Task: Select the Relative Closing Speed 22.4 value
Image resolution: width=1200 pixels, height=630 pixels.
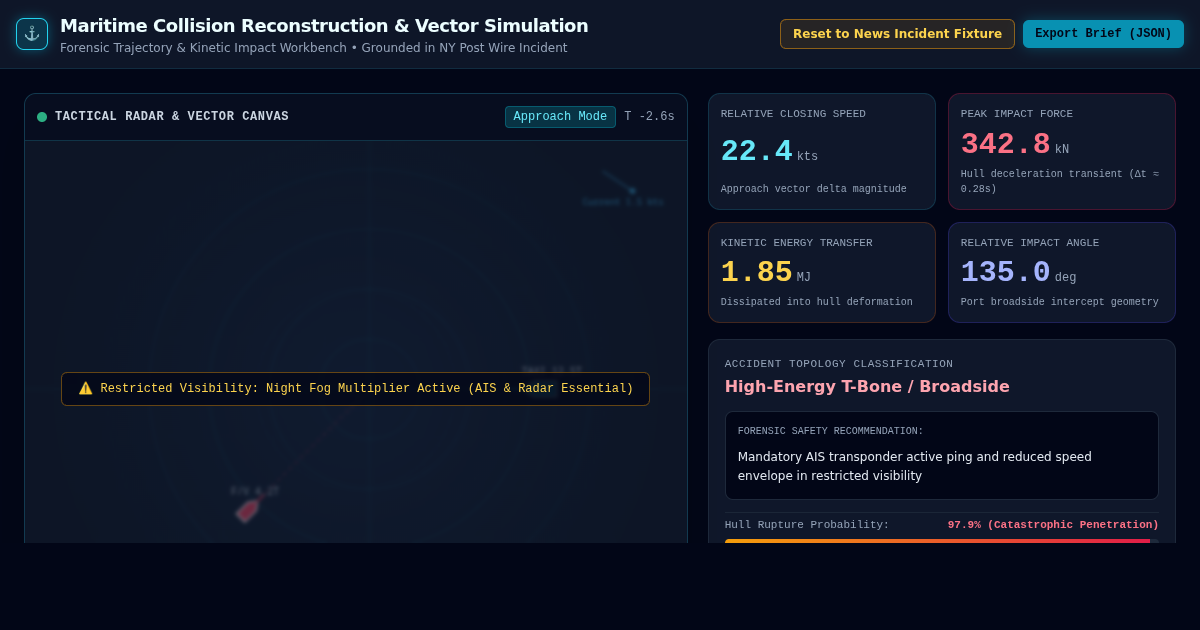Action: (x=756, y=152)
